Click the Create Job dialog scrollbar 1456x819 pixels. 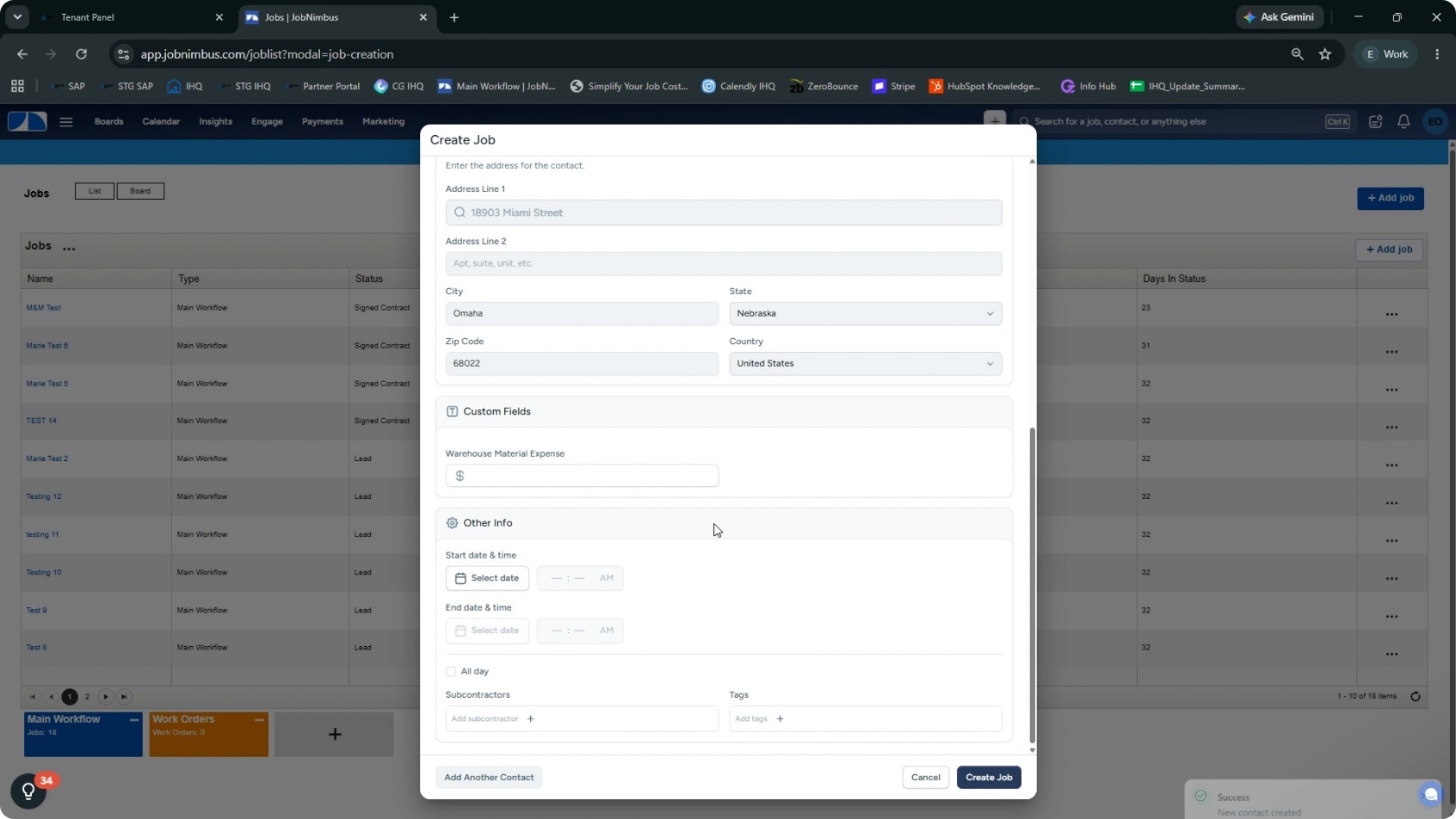(1032, 585)
